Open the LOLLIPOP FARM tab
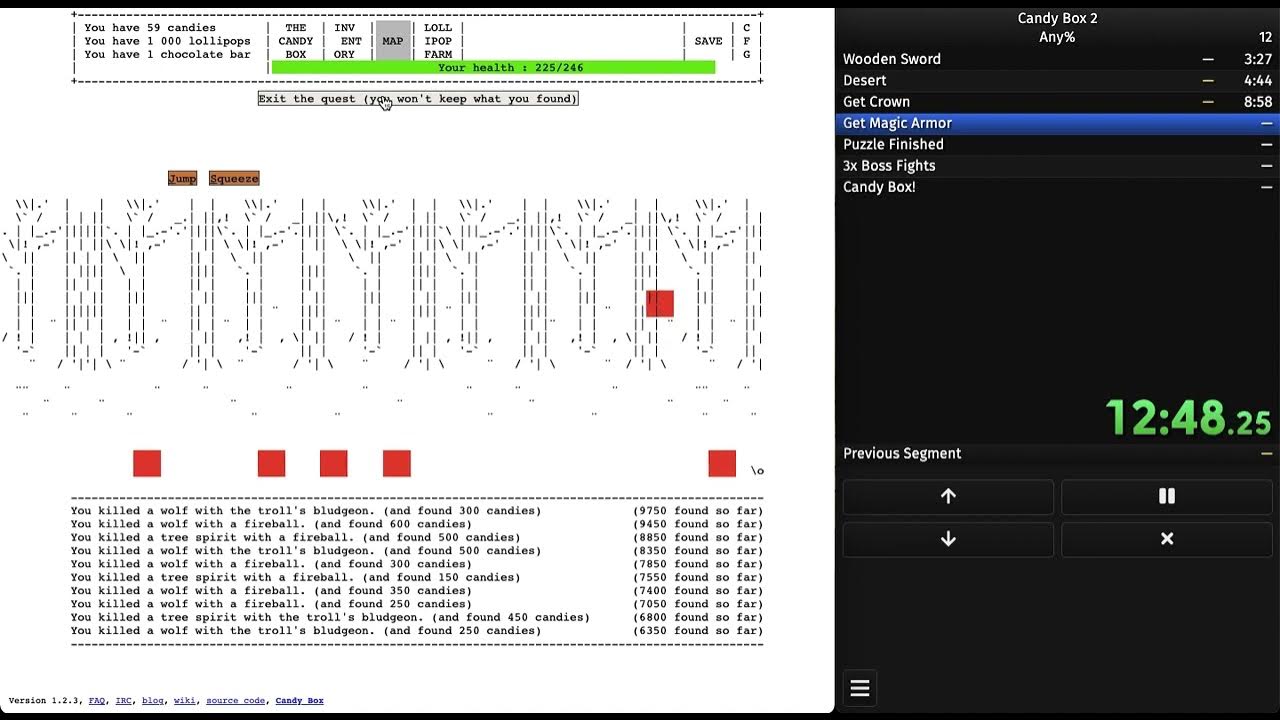 tap(438, 41)
